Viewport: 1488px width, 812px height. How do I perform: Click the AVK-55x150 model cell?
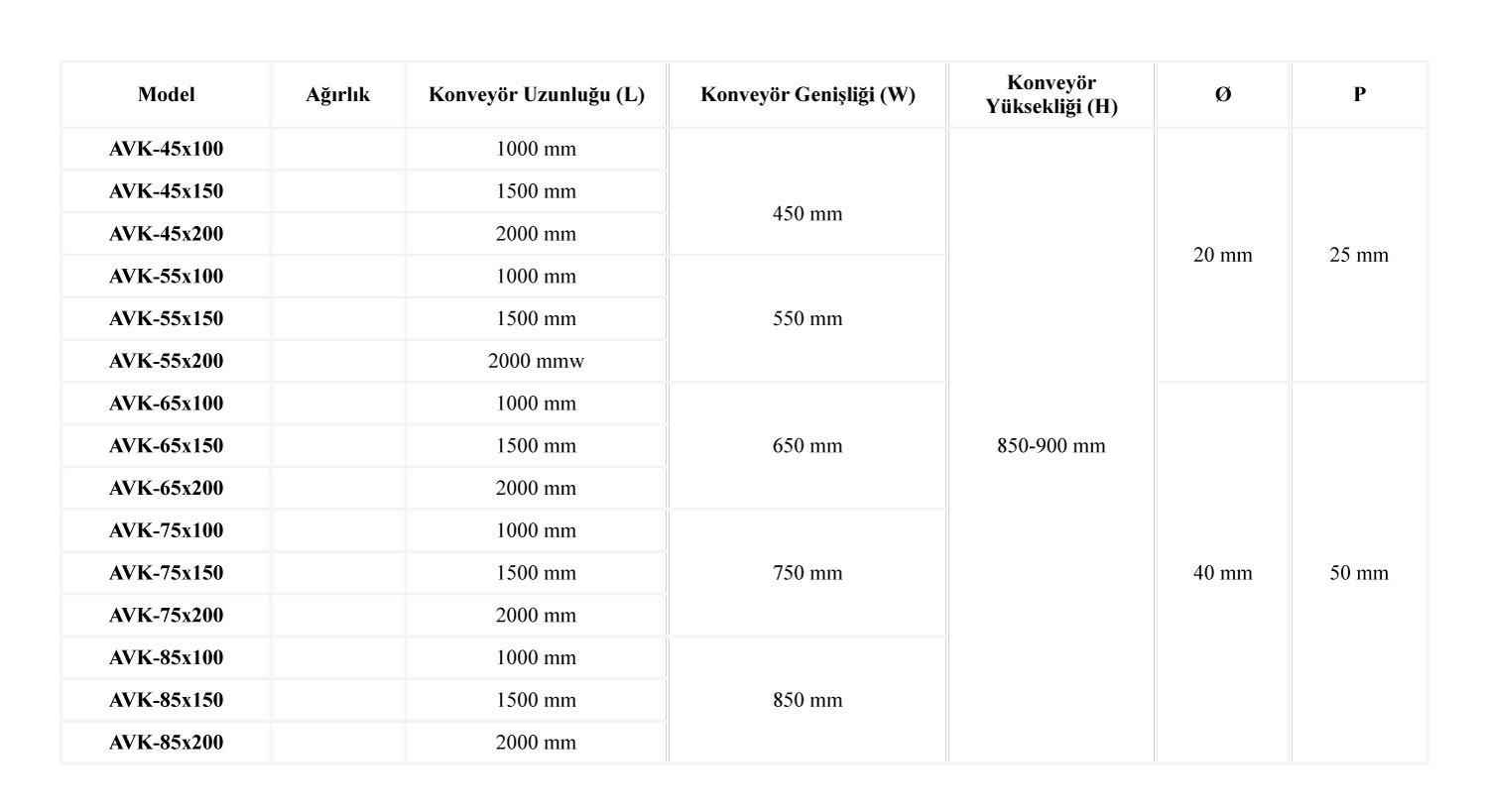click(x=166, y=318)
